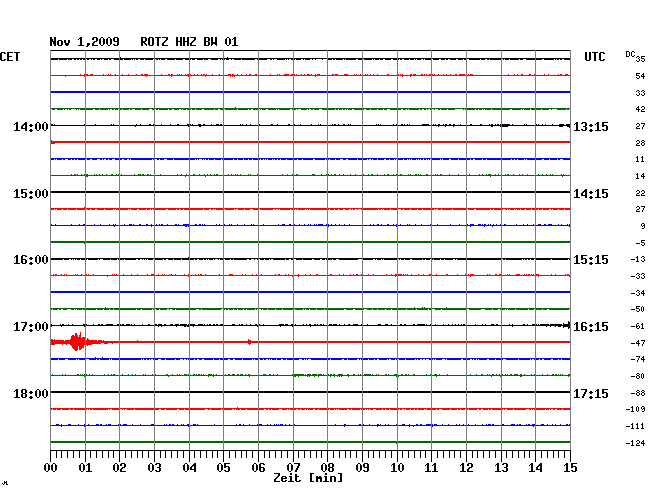Click the date label "Nov 1,2009"
This screenshot has width=650, height=494.
point(84,42)
